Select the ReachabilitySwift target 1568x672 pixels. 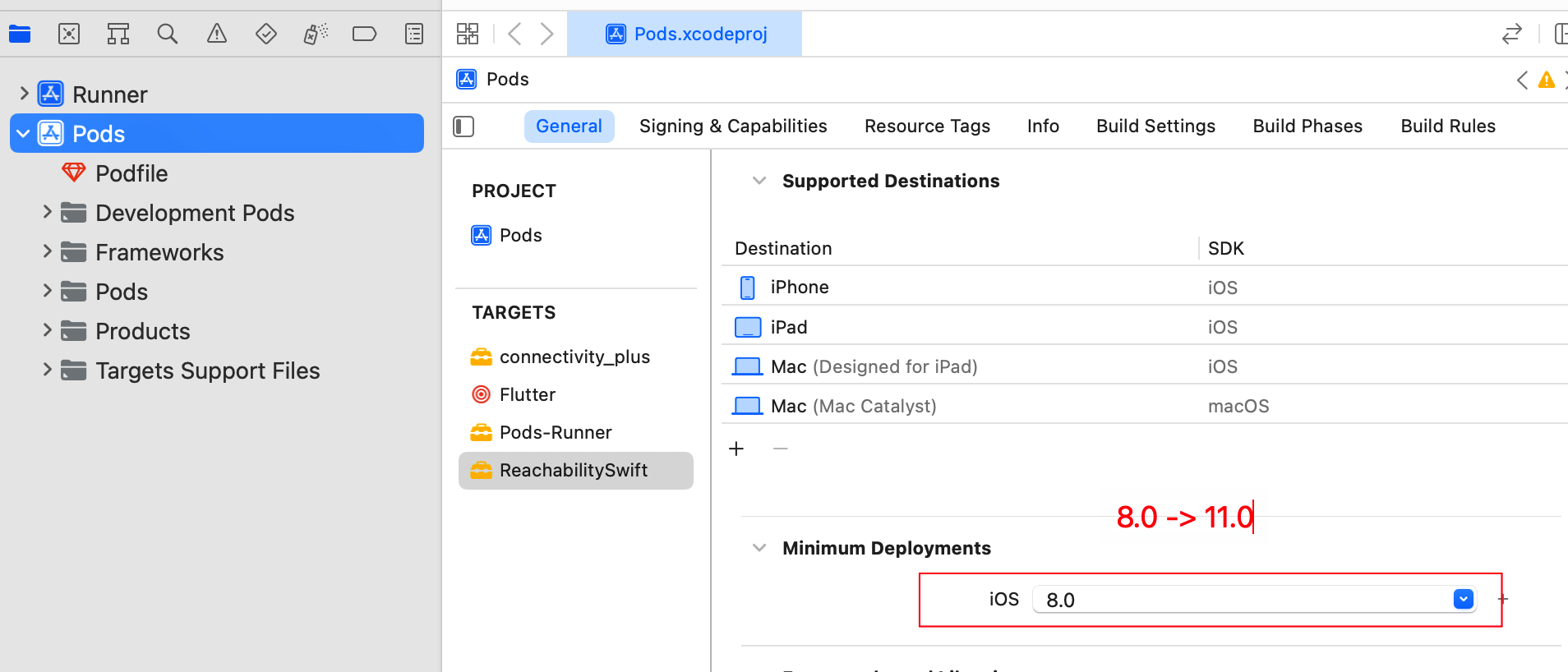(x=575, y=471)
